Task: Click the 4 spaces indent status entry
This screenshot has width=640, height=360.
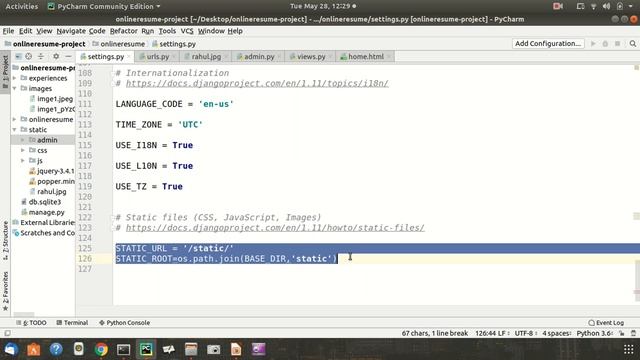Action: point(557,333)
